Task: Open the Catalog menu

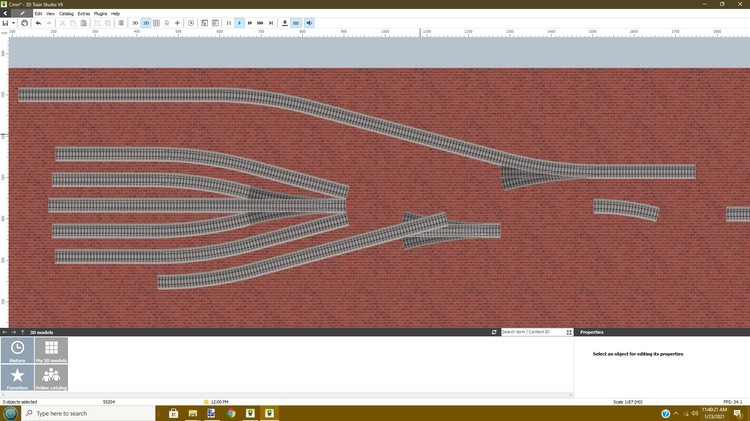Action: click(x=66, y=13)
